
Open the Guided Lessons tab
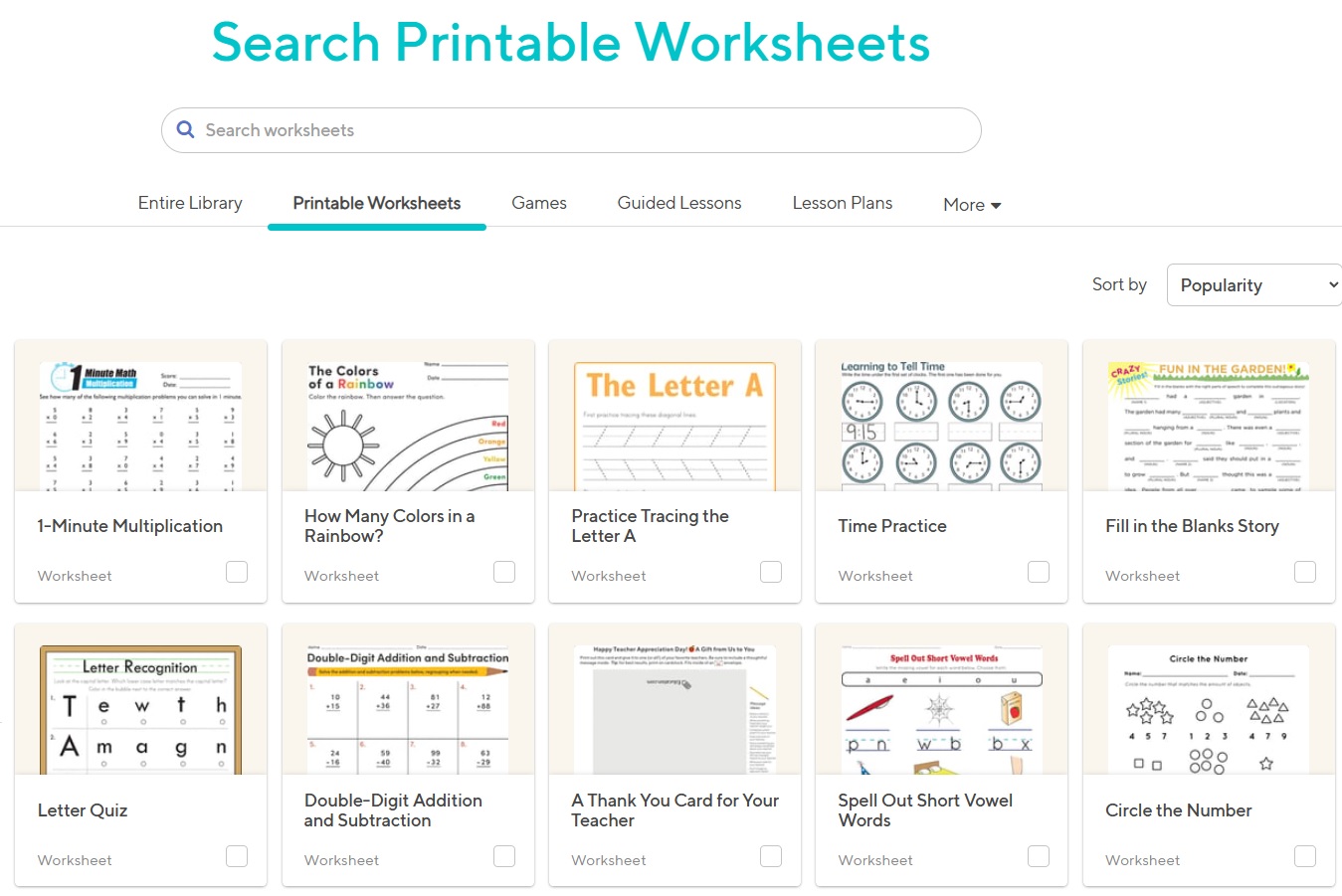(x=678, y=202)
